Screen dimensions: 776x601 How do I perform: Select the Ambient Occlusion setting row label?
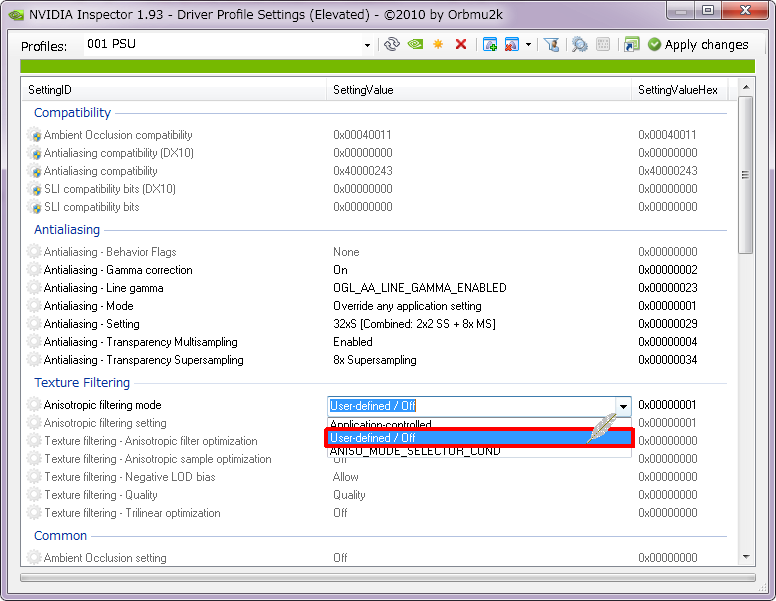point(105,558)
